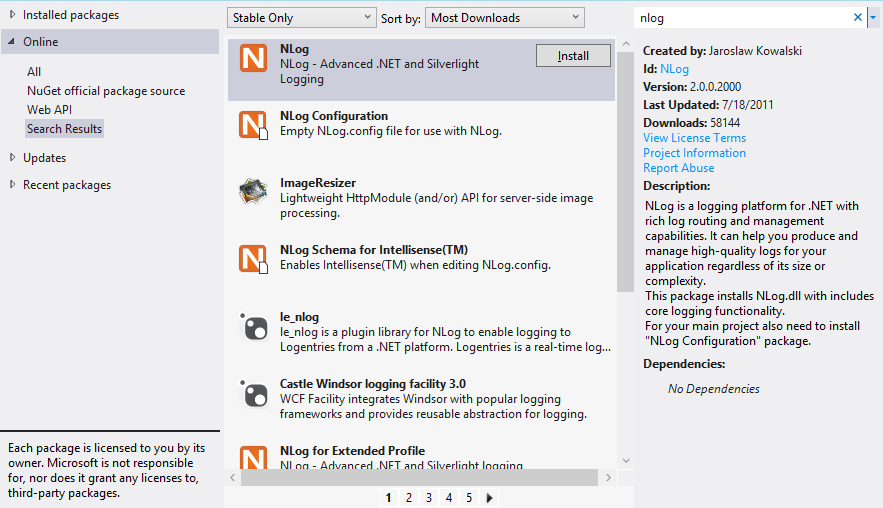Click the No Dependencies text
883x508 pixels.
[713, 389]
